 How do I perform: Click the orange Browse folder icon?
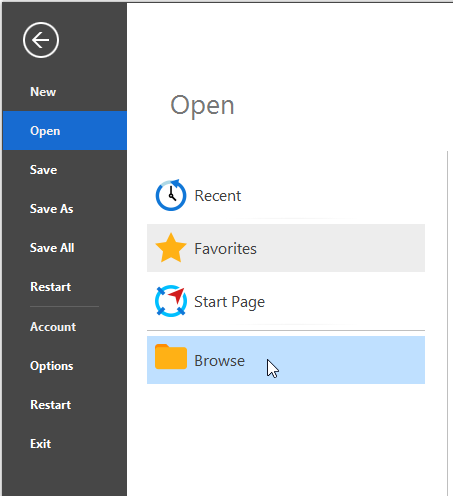[171, 357]
